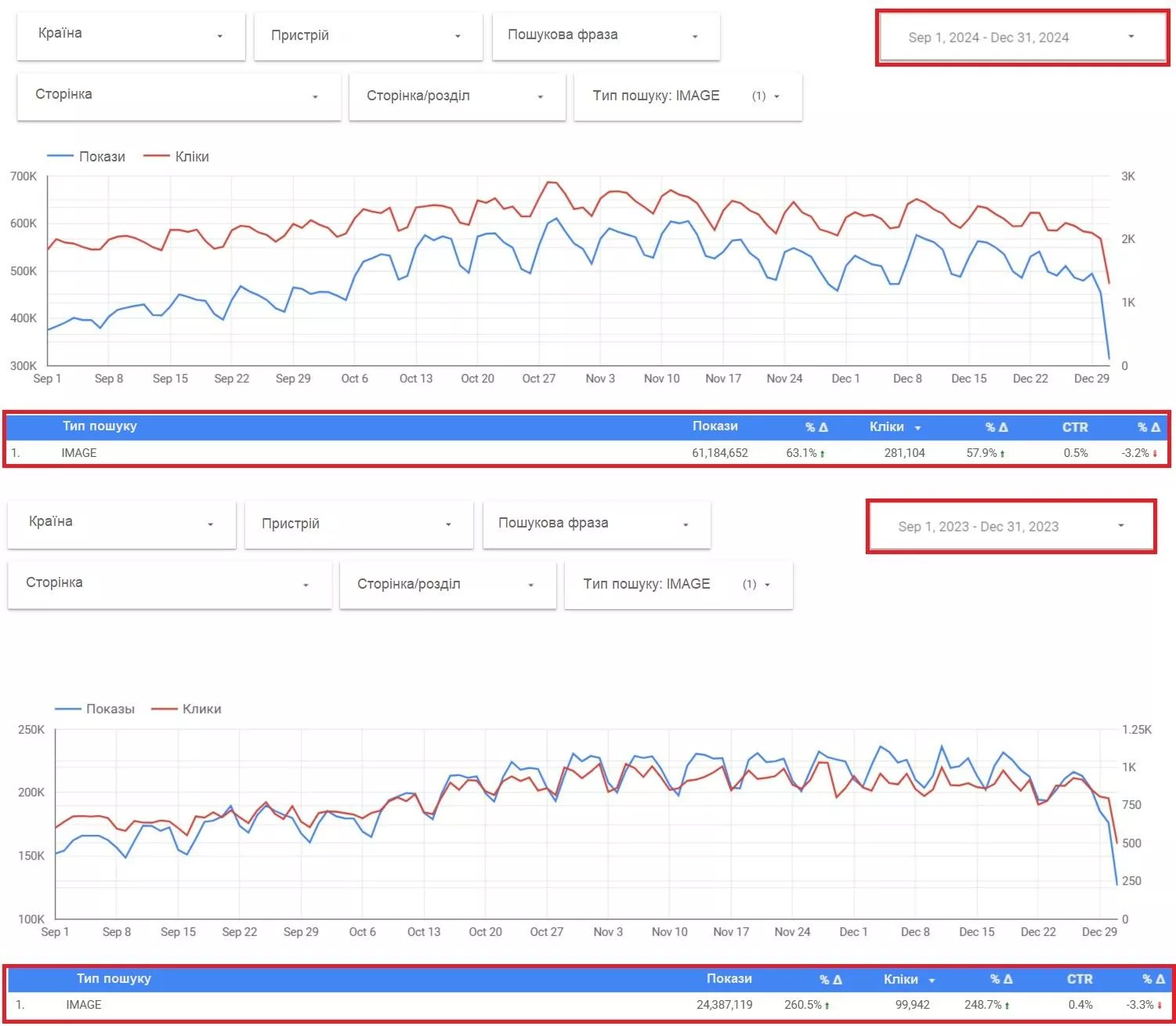Open the Країна filter in the 2023 report
Viewport: 1176px width, 1026px height.
(x=121, y=524)
